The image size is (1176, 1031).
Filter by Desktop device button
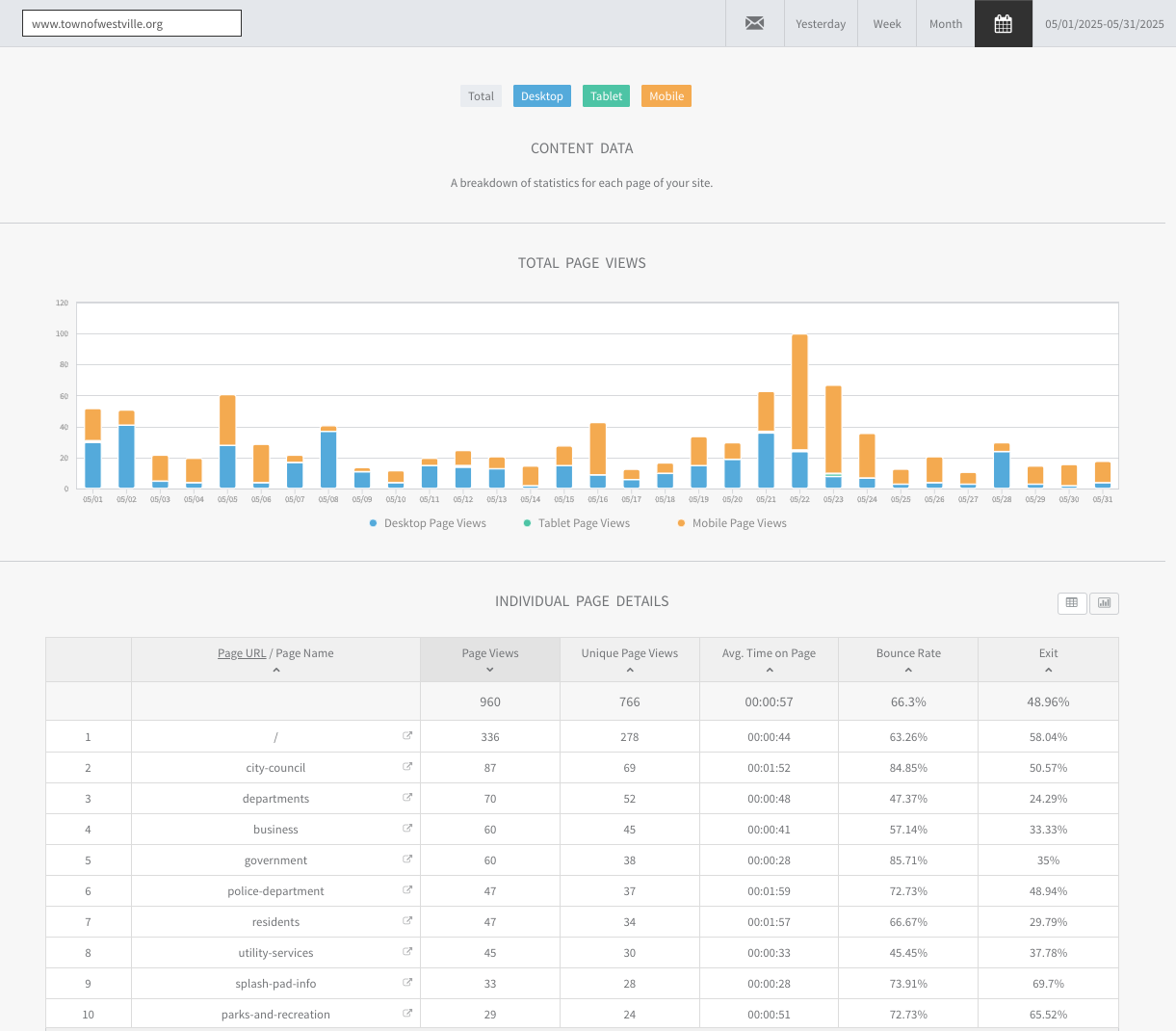(x=541, y=96)
